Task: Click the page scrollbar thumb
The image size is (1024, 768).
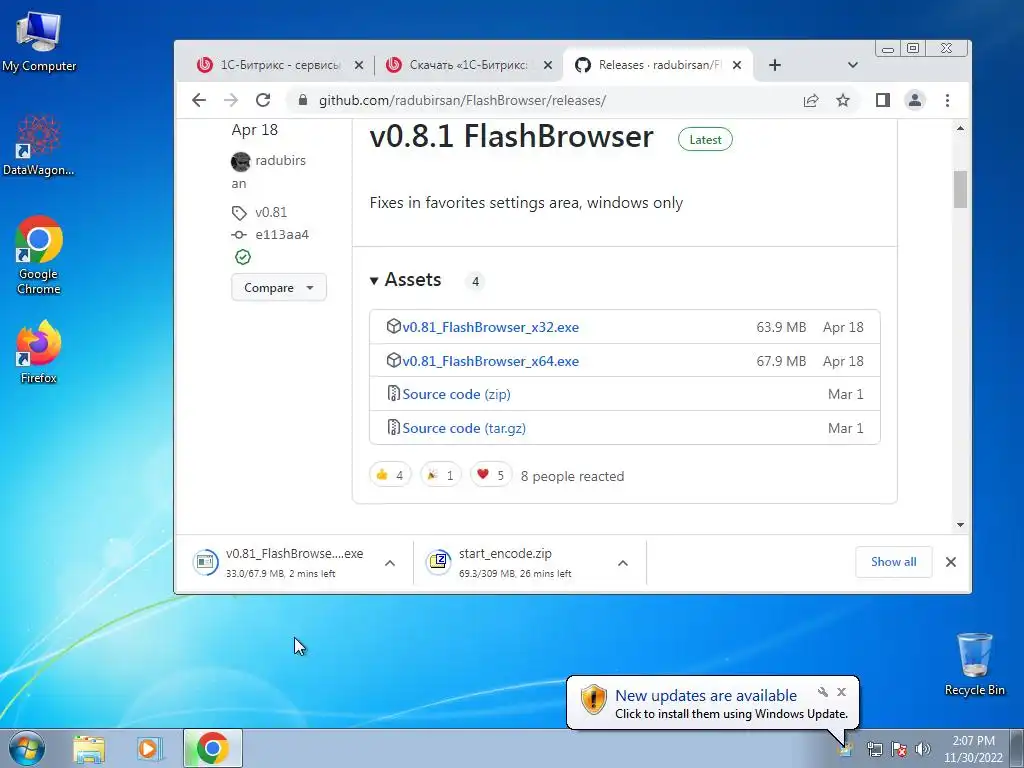Action: coord(960,189)
